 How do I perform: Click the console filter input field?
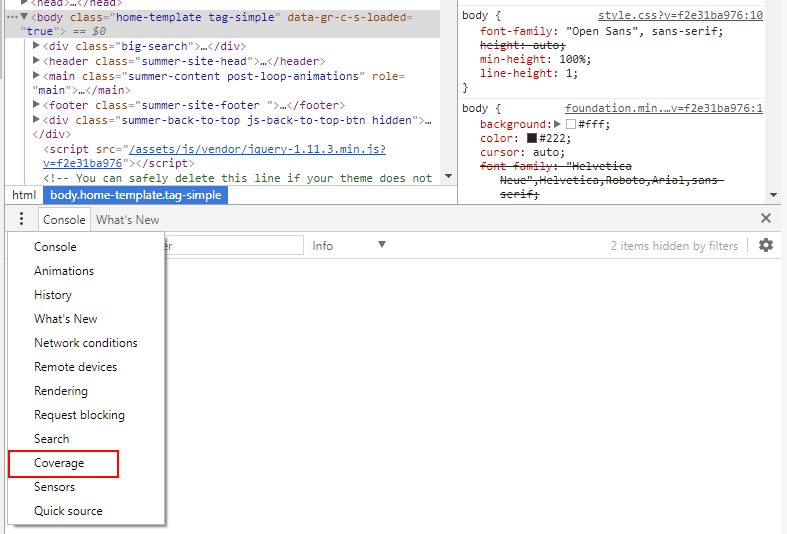pos(234,245)
